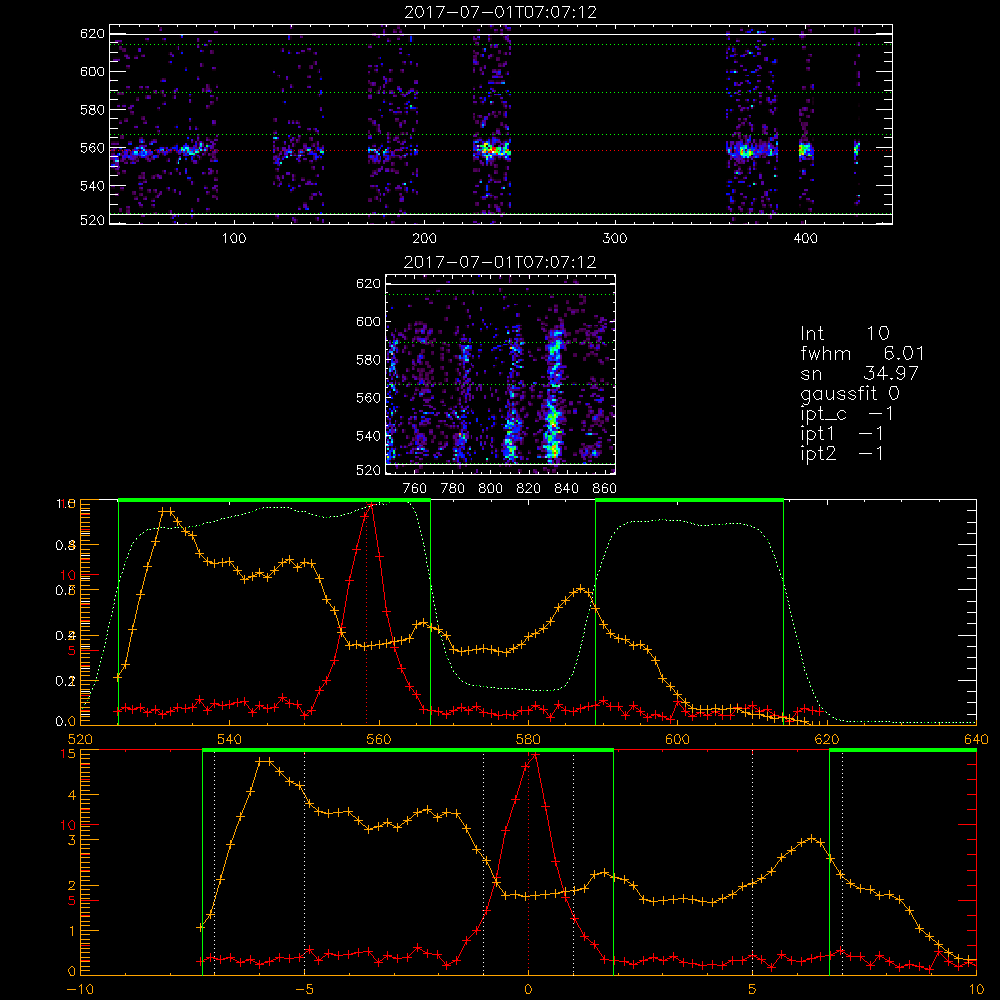Select the 'Int 10' readout text
Screen dimensions: 1000x1000
845,334
